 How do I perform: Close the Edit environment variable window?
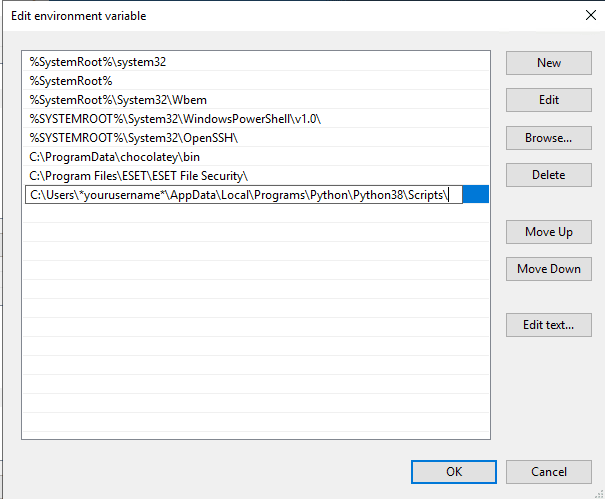(589, 16)
